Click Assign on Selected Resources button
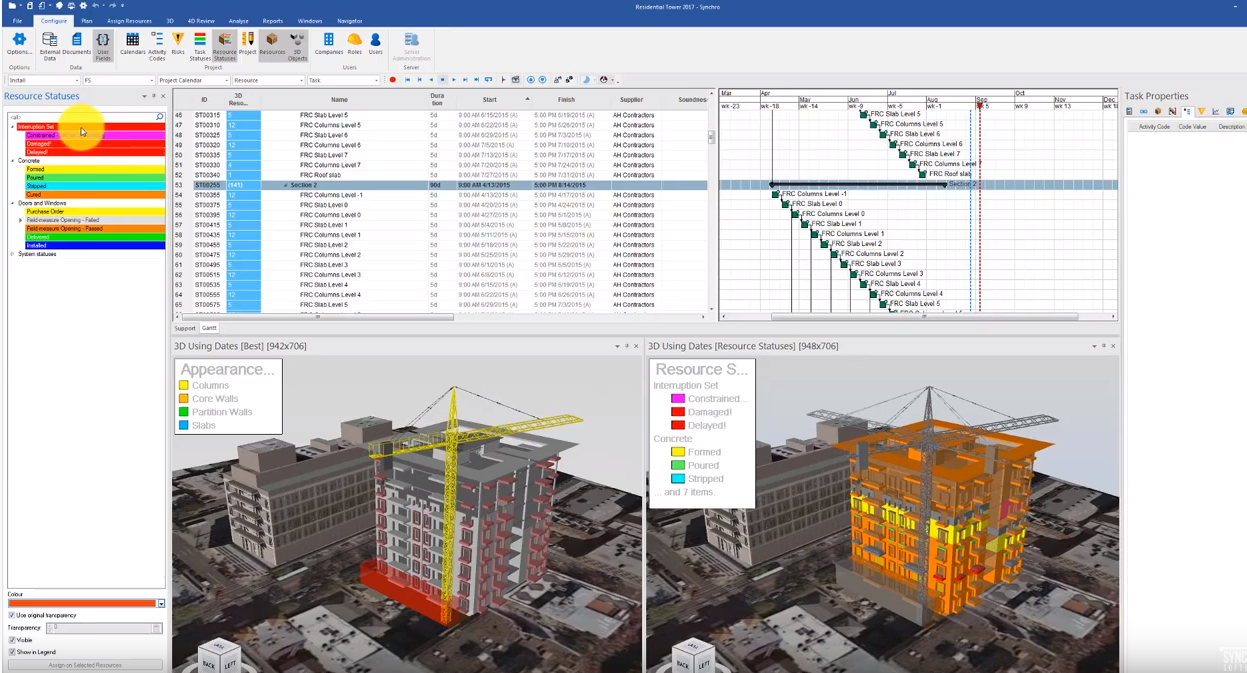This screenshot has width=1247, height=673. [x=85, y=665]
